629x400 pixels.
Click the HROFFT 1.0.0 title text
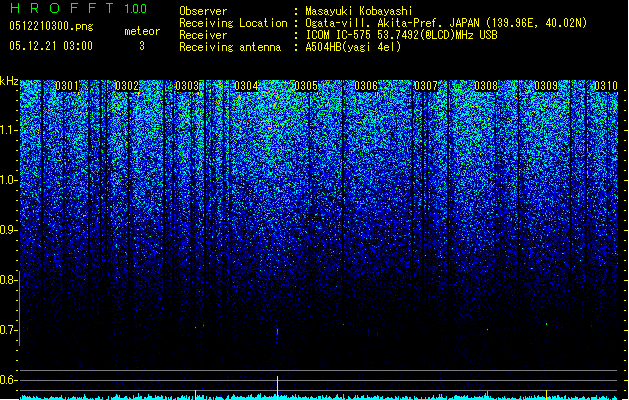pos(78,8)
